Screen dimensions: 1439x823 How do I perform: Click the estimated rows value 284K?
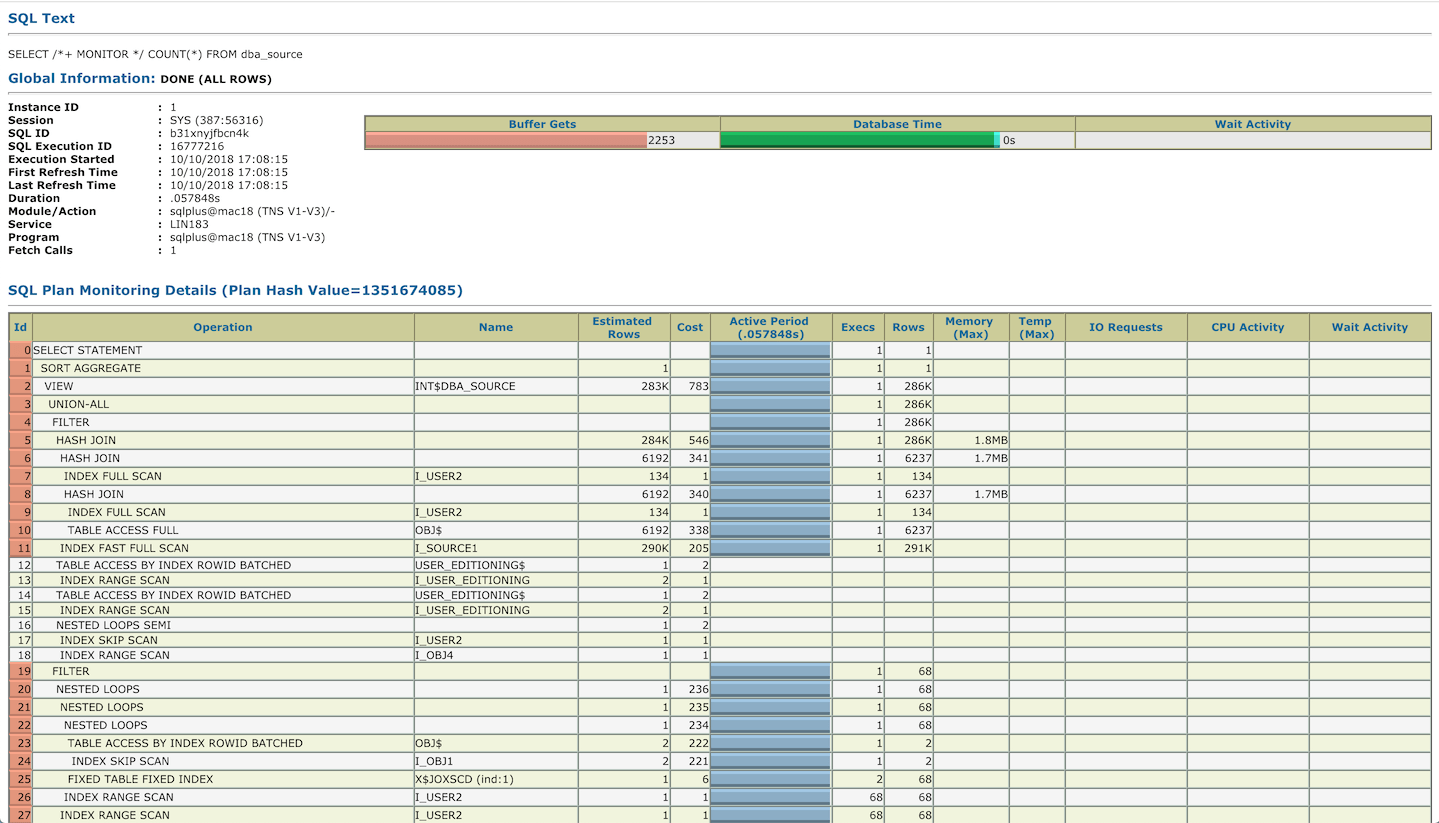[x=655, y=440]
